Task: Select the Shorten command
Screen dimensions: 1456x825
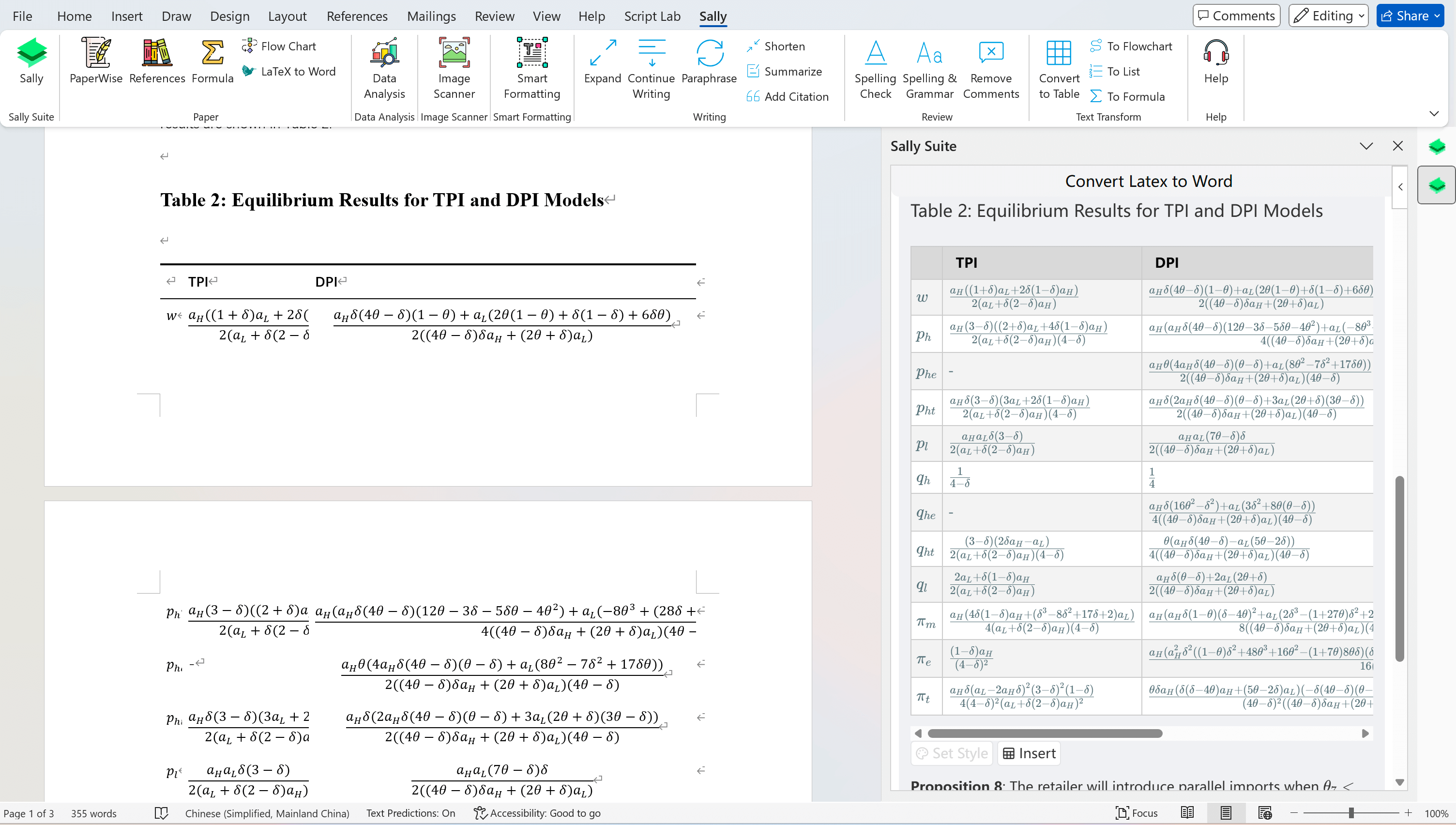Action: [x=776, y=46]
